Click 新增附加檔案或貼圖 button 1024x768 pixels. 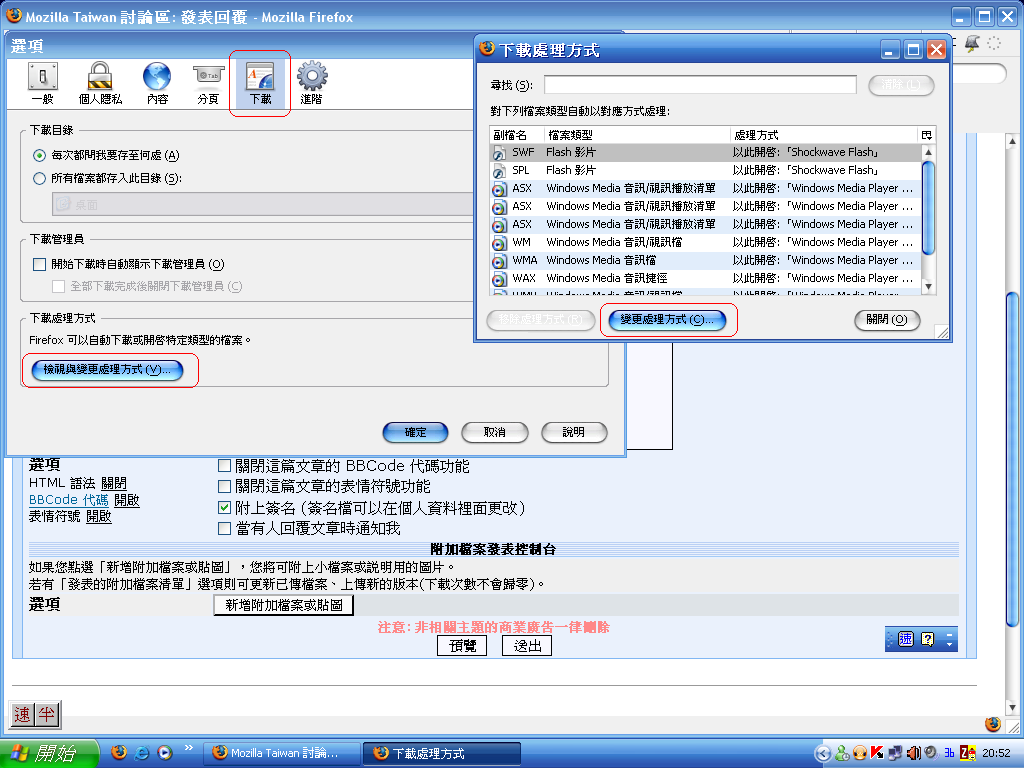coord(283,605)
